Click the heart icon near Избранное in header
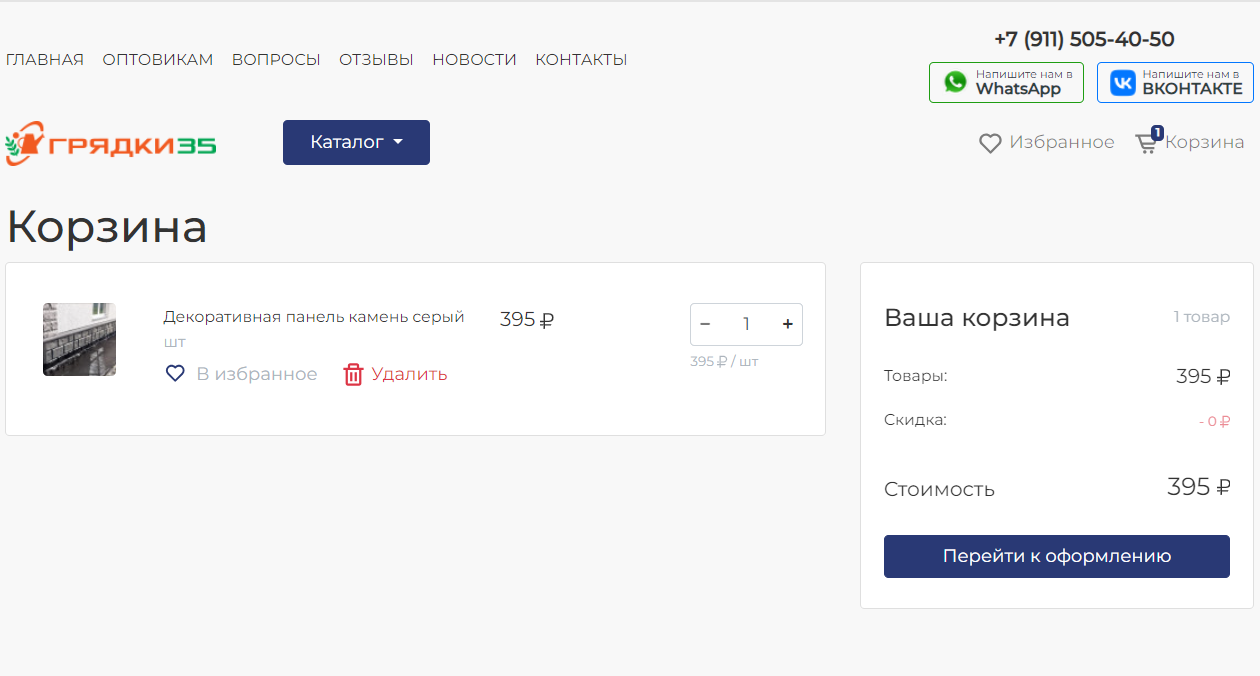The image size is (1260, 676). [990, 143]
